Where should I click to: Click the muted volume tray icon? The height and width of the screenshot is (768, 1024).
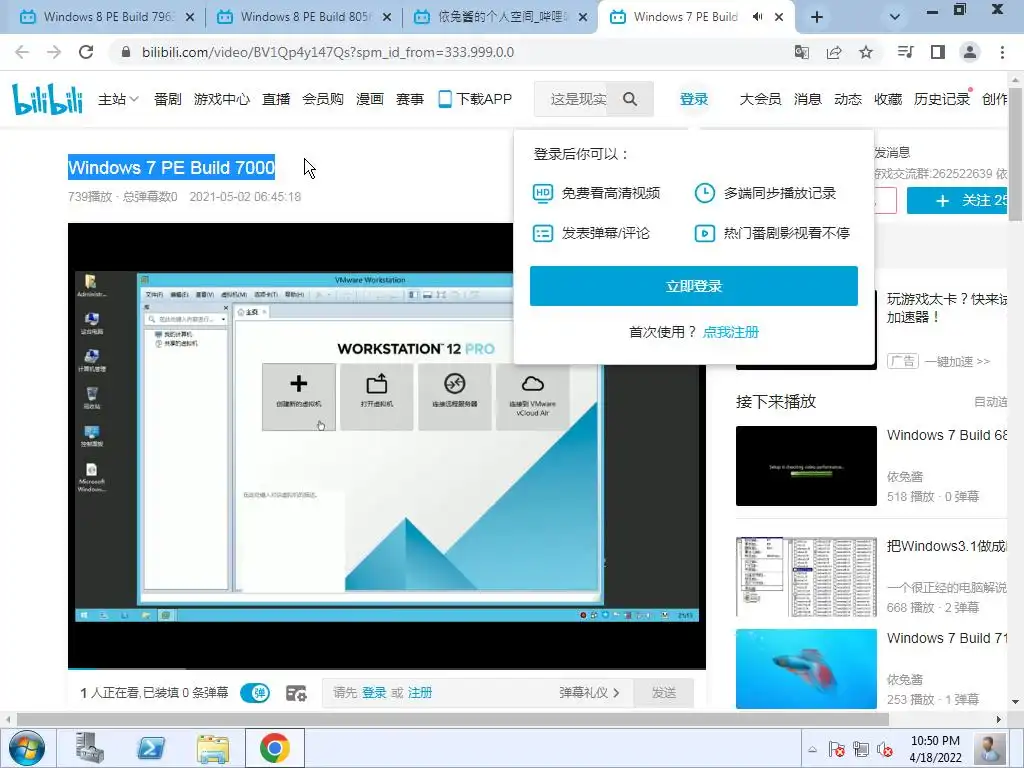(x=885, y=749)
